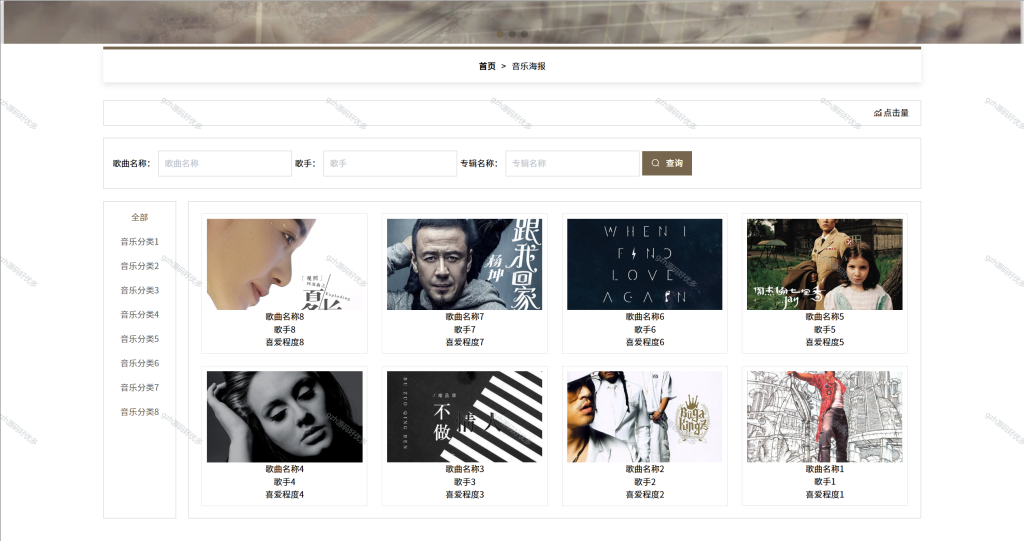The image size is (1024, 541).
Task: Open 歌曲名称4 black-and-white portrait cover
Action: (285, 417)
